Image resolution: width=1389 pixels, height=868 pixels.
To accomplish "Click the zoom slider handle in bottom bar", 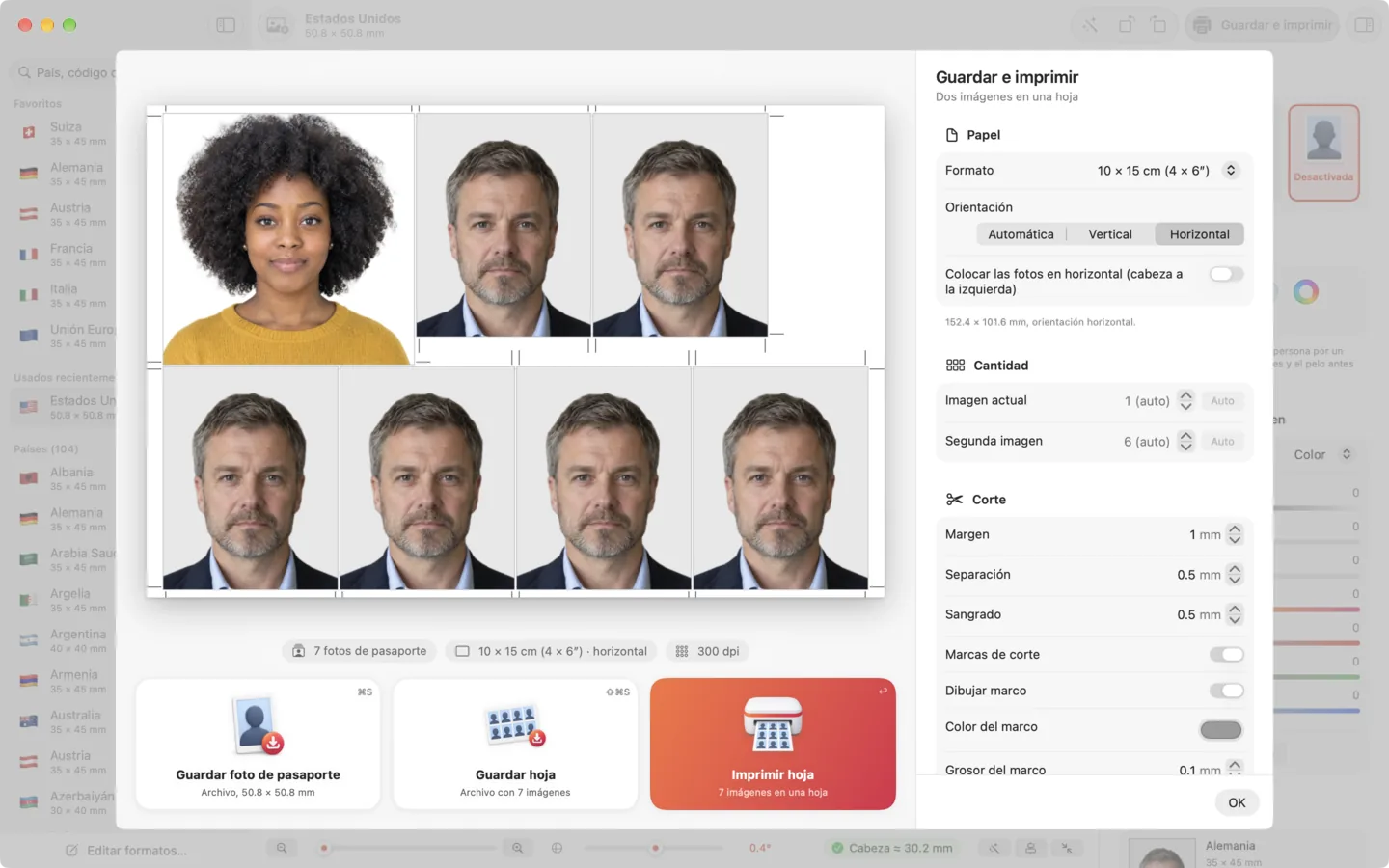I will tap(324, 848).
